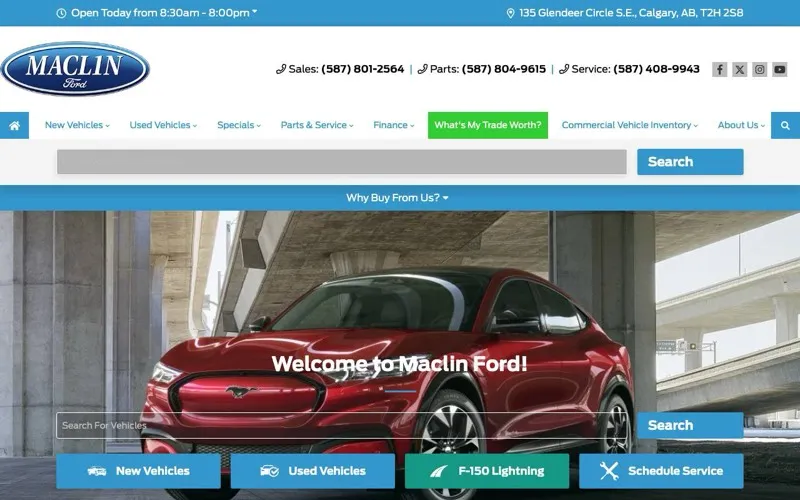Screen dimensions: 800x500
Task: Open the Instagram social icon
Action: click(759, 69)
